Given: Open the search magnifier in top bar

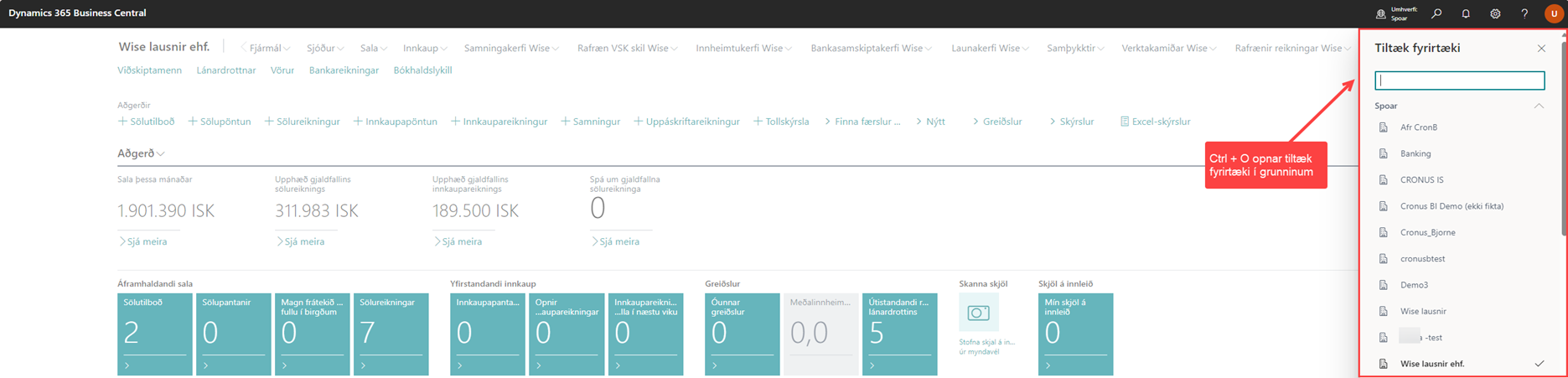Looking at the screenshot, I should tap(1436, 13).
